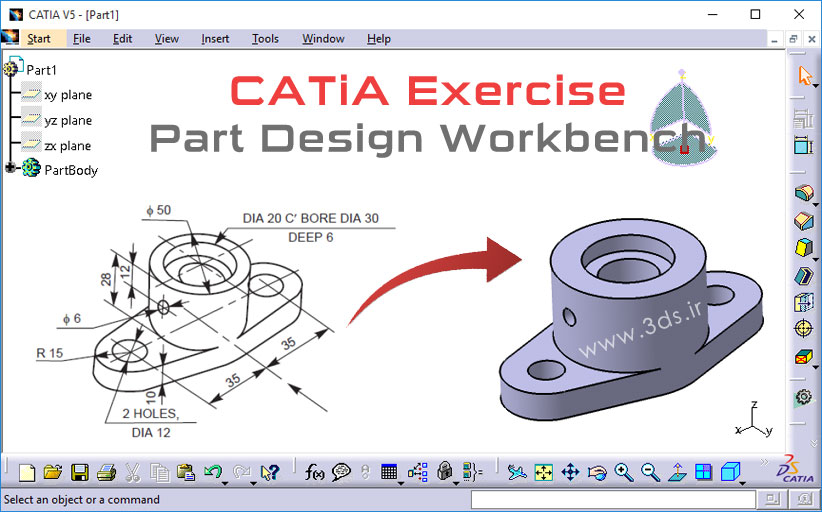Click the Redo icon
The width and height of the screenshot is (822, 512).
pyautogui.click(x=242, y=472)
